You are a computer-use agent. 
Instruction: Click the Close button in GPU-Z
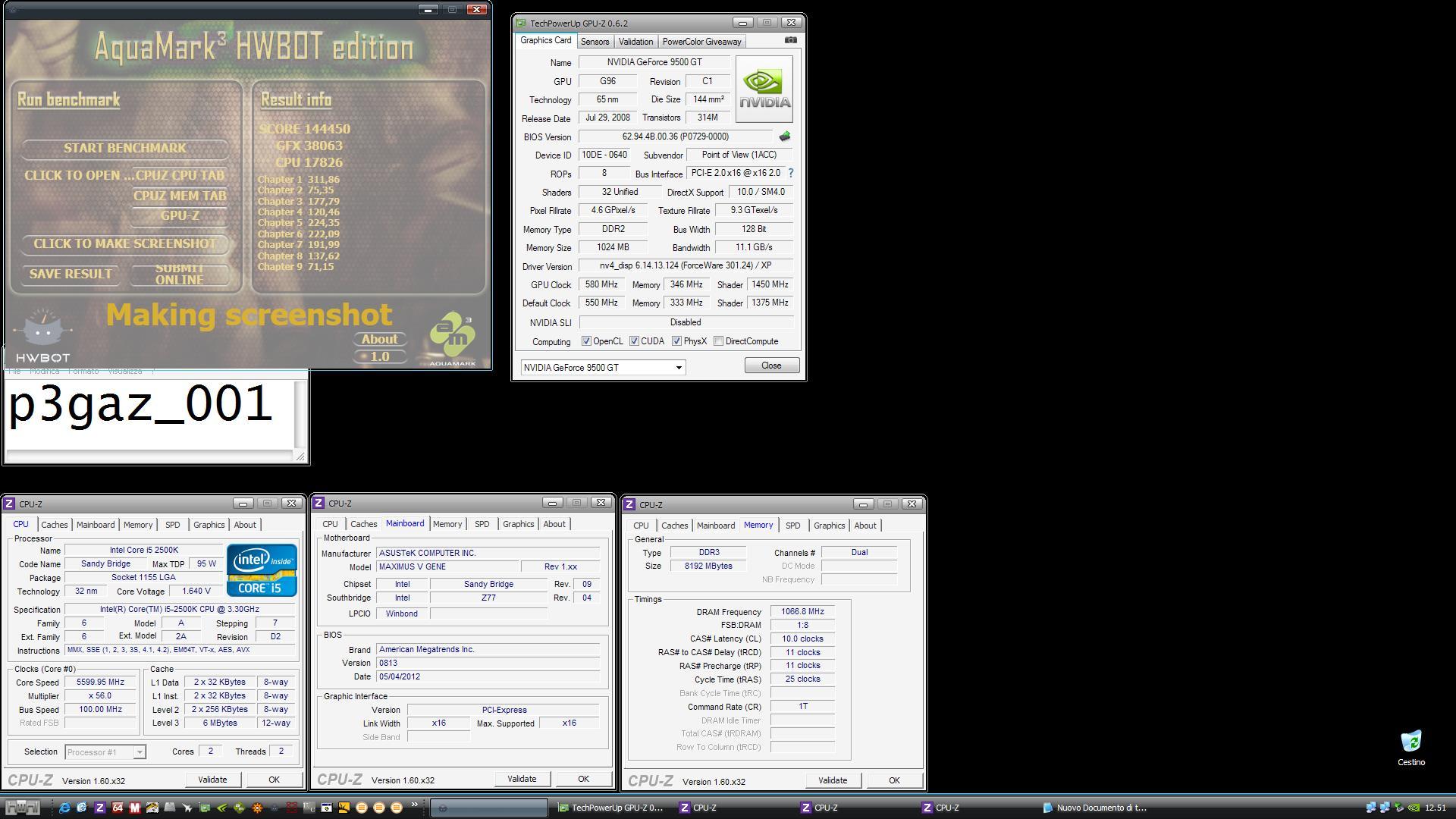[771, 366]
